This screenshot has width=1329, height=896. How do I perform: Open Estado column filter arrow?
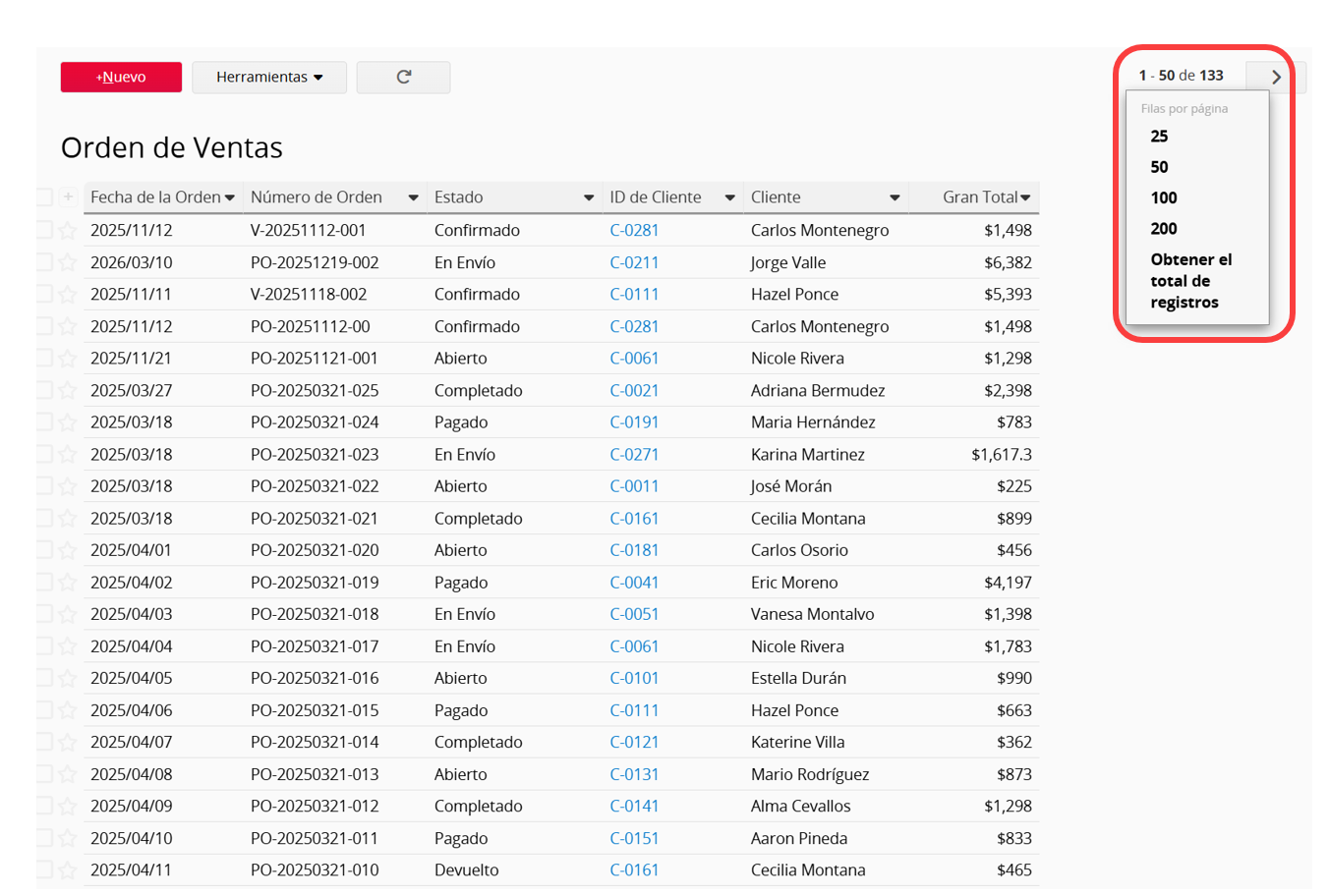[588, 197]
